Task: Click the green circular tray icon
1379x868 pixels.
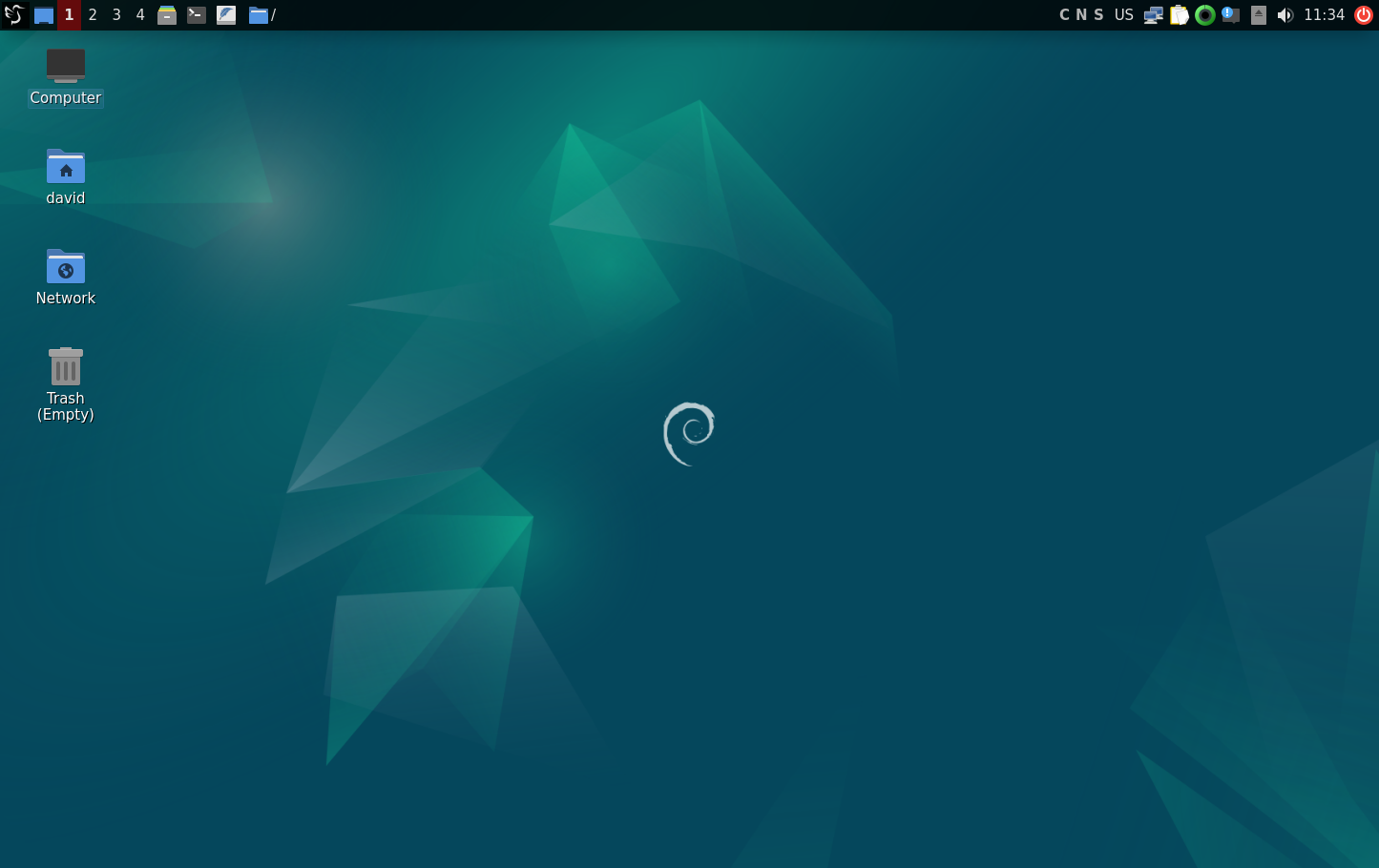Action: coord(1205,15)
